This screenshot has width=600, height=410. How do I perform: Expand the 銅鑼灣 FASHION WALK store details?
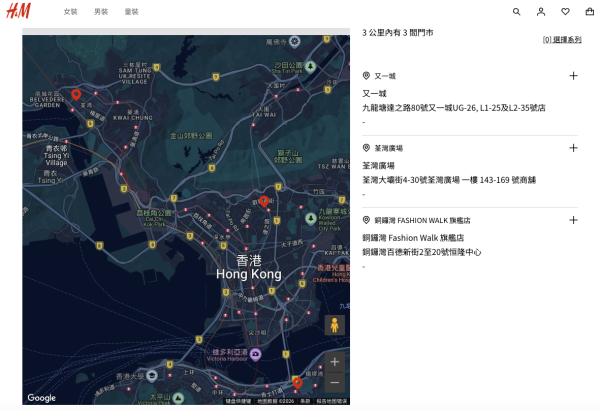[x=573, y=220]
